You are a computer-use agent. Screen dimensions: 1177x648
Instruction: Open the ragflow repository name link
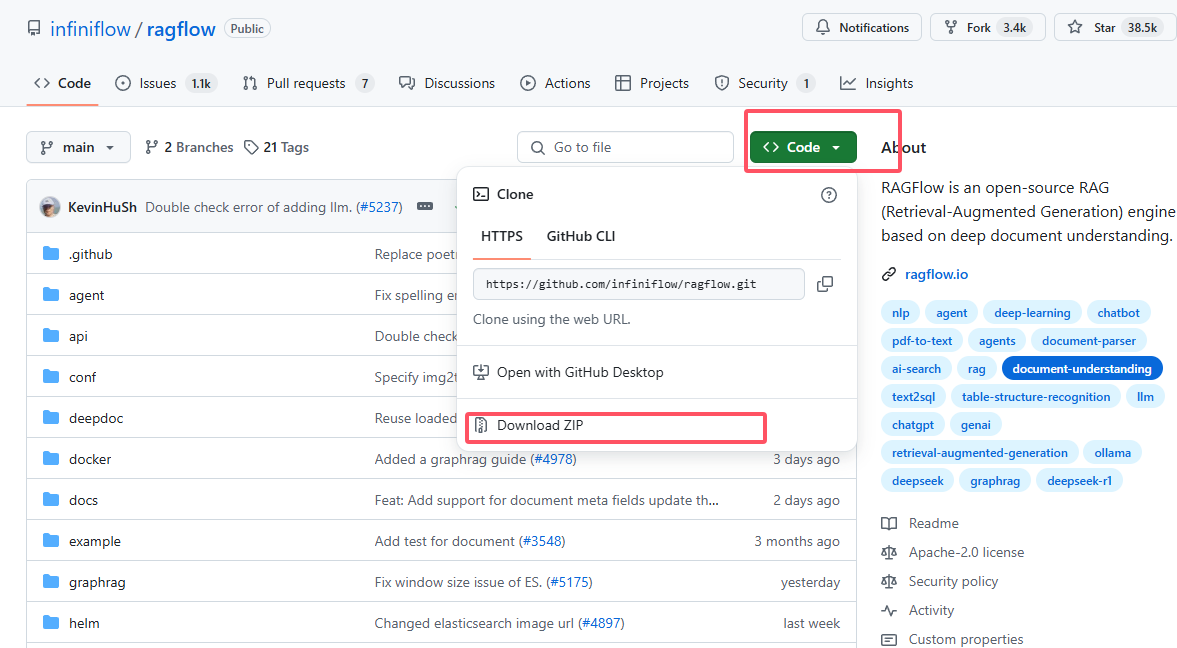coord(181,29)
